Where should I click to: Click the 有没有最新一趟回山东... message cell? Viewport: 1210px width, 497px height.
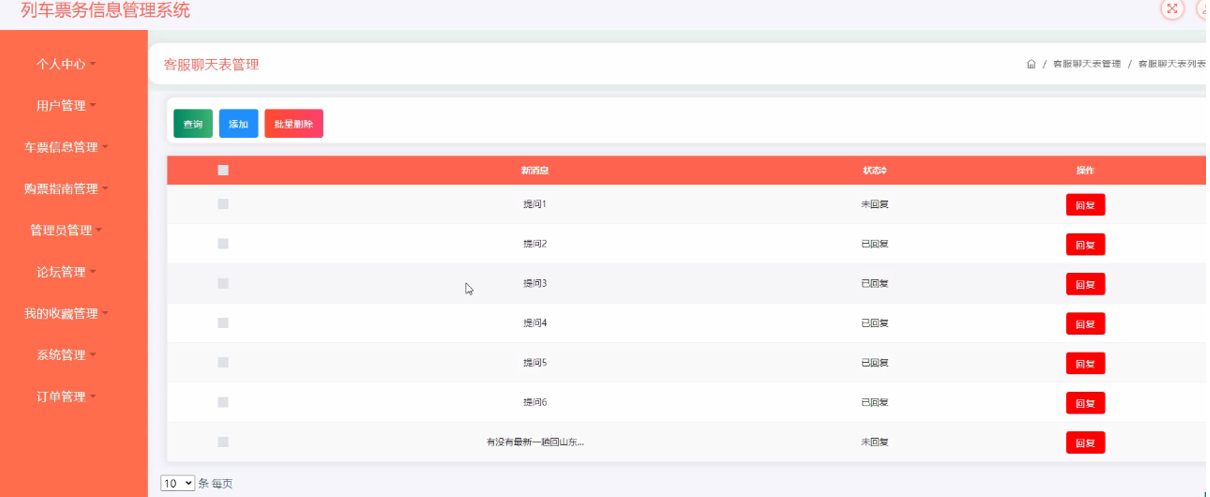coord(535,442)
